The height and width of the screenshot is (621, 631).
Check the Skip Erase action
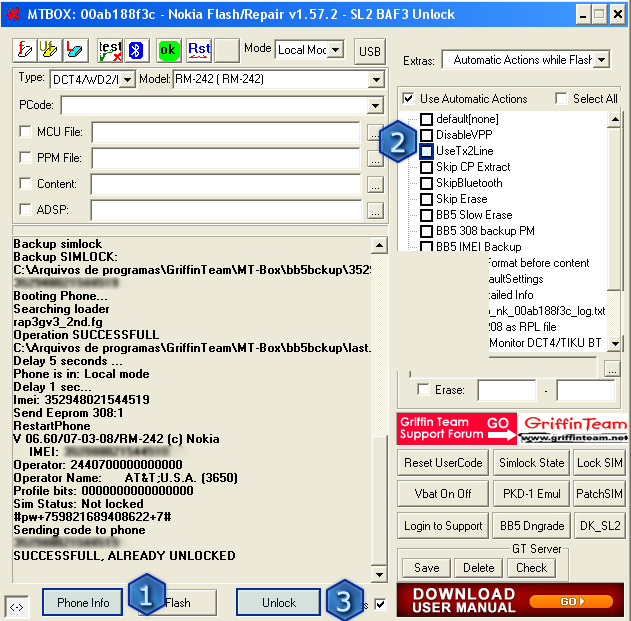point(426,199)
